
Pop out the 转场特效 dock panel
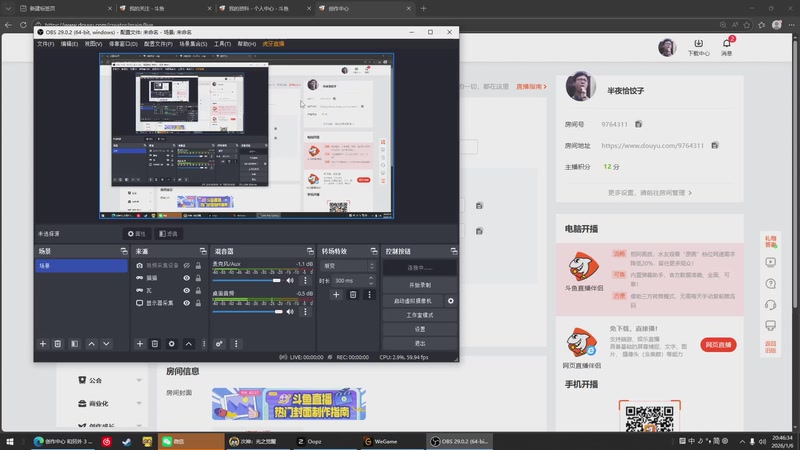pos(373,251)
